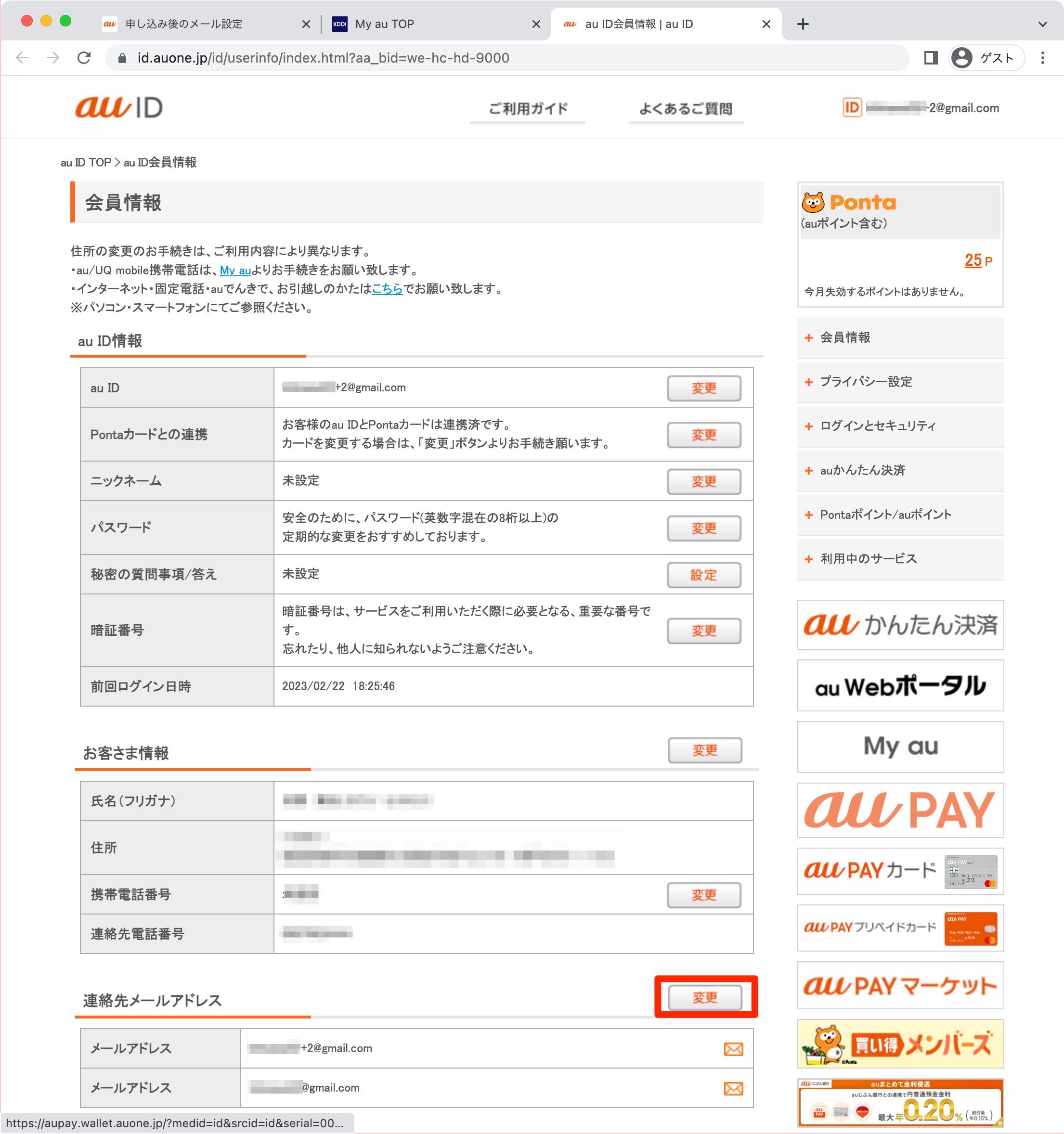Follow the こちら link for moving
The width and height of the screenshot is (1064, 1134).
(x=387, y=289)
